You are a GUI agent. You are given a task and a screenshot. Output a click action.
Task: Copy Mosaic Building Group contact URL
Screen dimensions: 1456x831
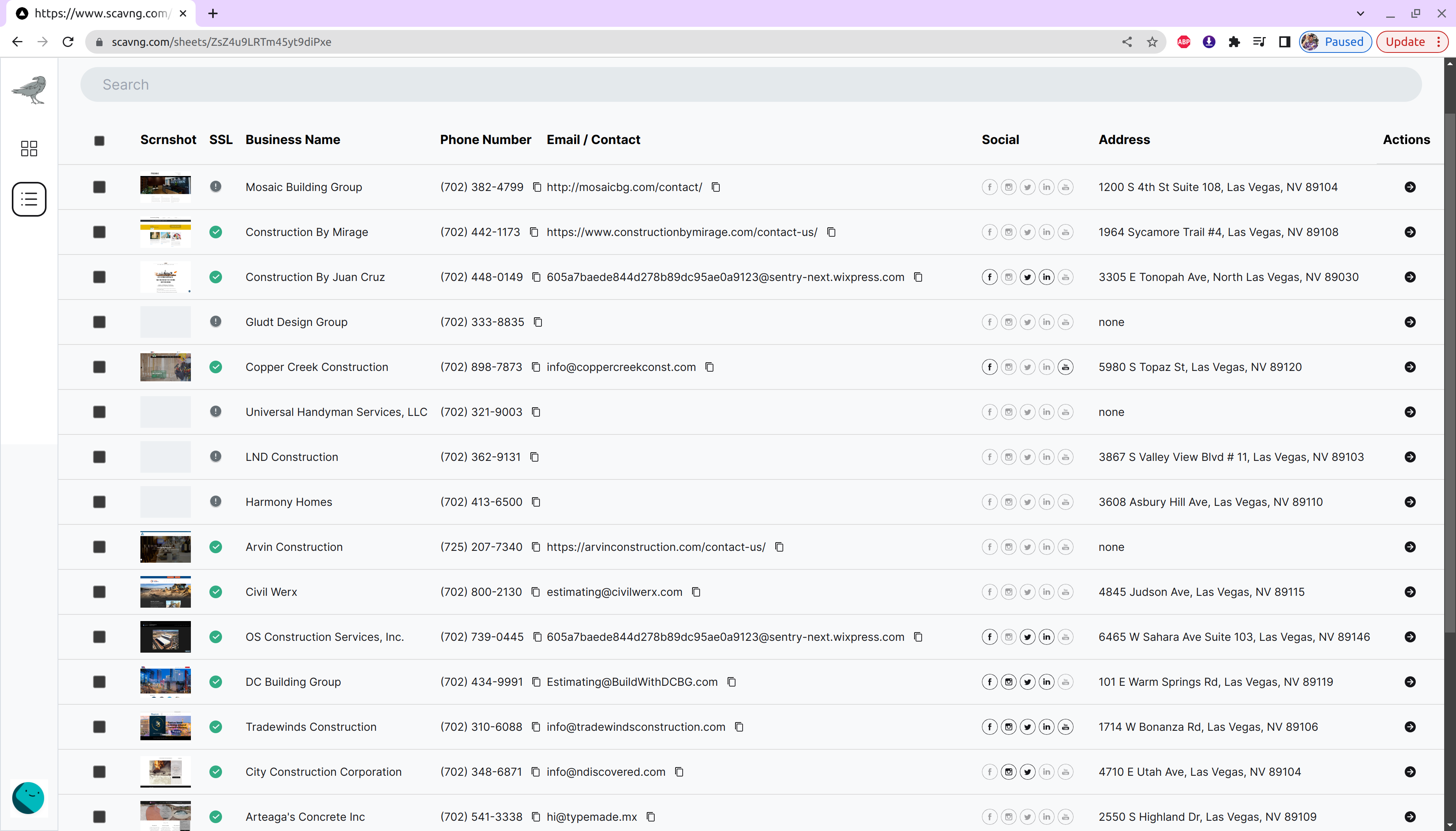coord(716,187)
